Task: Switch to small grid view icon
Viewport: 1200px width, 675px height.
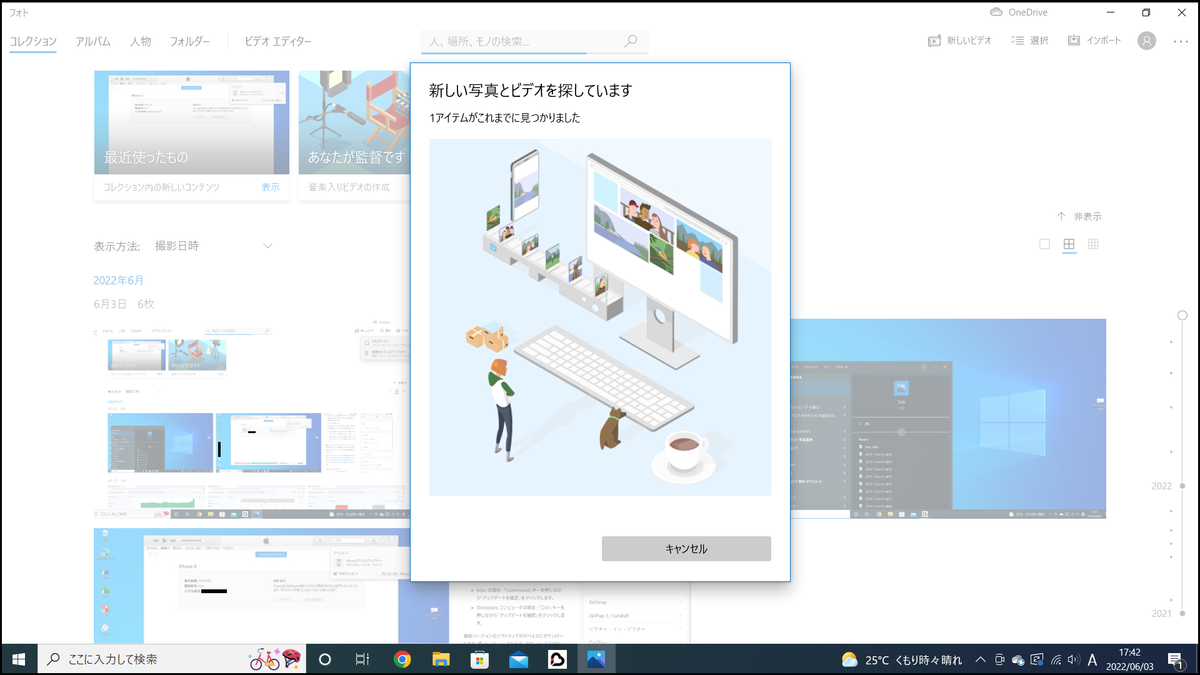Action: [x=1094, y=244]
